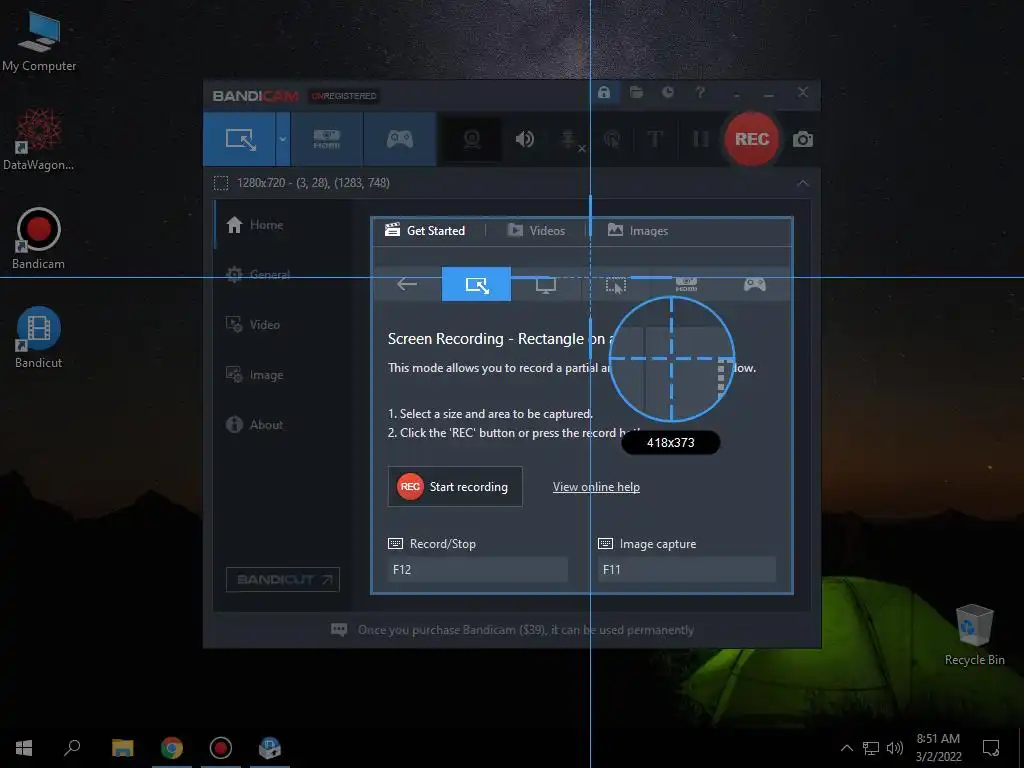Open the screen recording mode dropdown arrow

[x=283, y=139]
